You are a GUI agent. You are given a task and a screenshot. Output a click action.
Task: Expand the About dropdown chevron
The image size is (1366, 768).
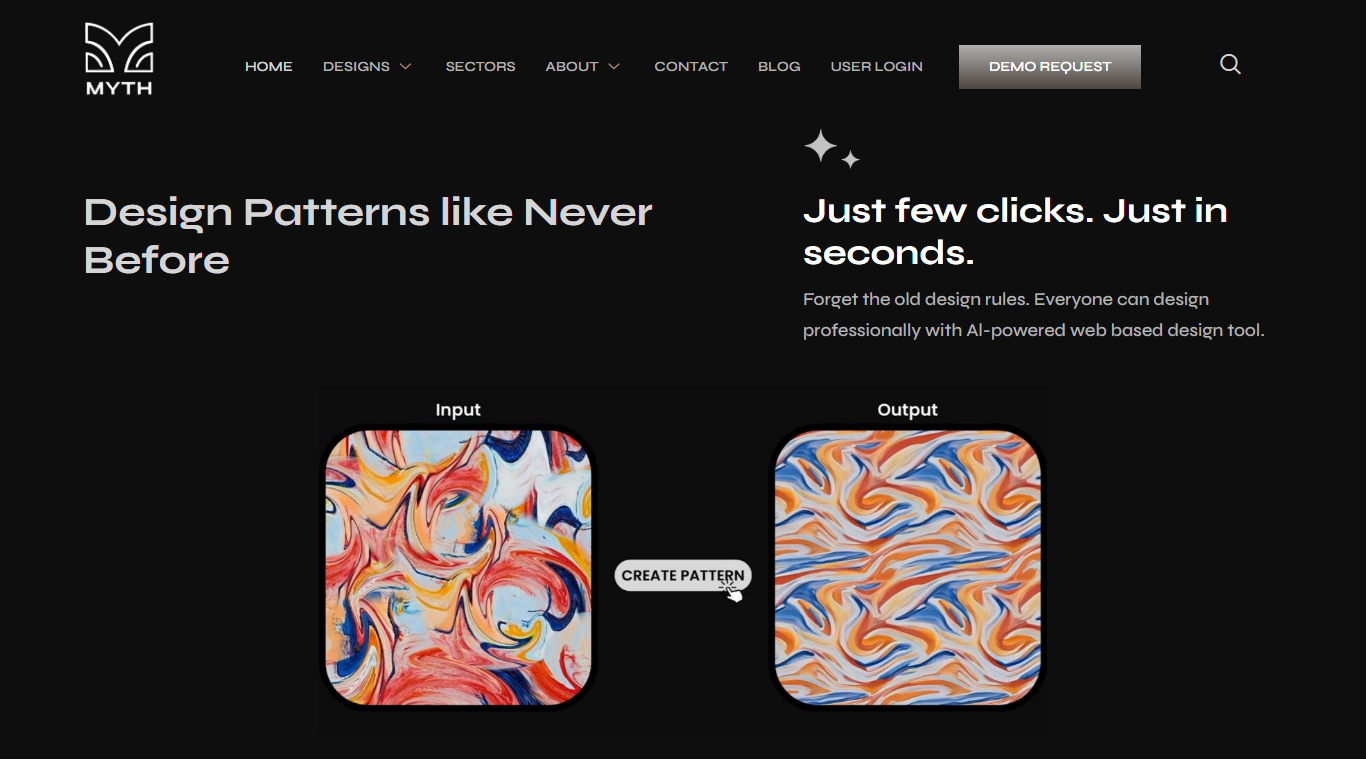click(x=614, y=67)
